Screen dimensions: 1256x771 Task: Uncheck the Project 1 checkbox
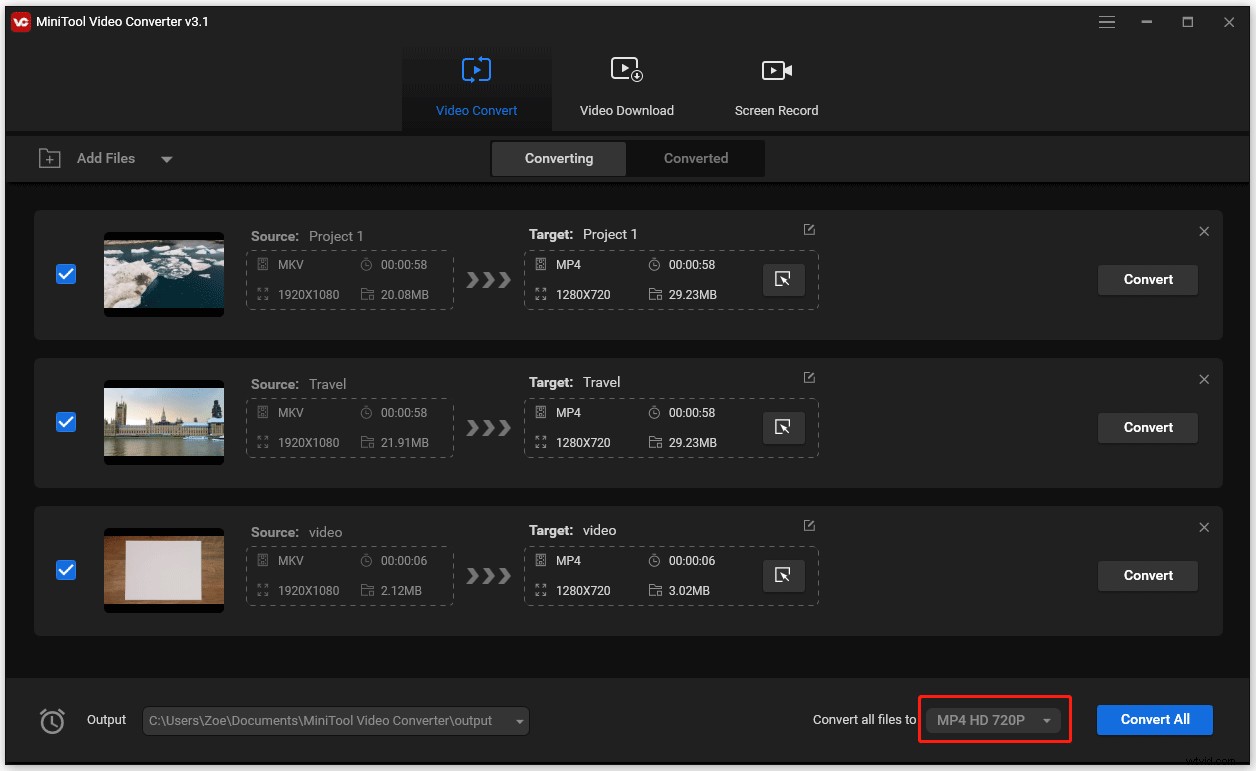(66, 273)
